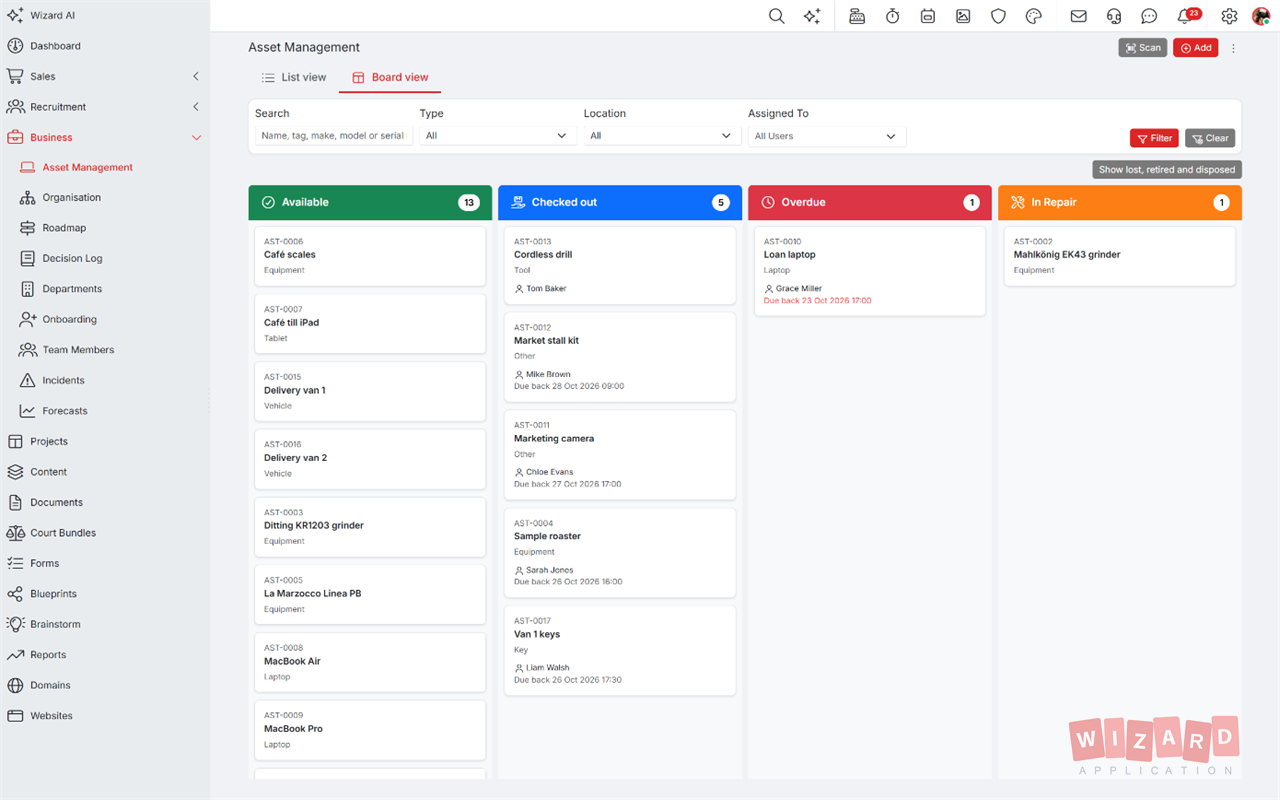This screenshot has height=800, width=1280.
Task: Open the Cordless drill asset card
Action: (620, 265)
